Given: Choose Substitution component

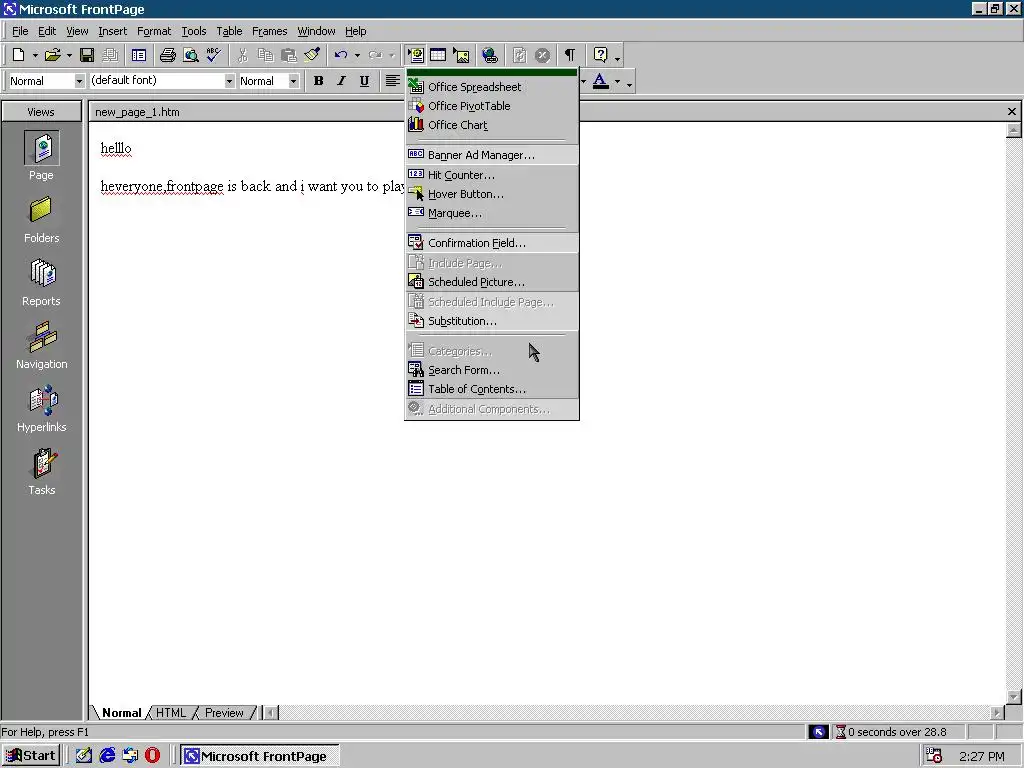Looking at the screenshot, I should (492, 321).
